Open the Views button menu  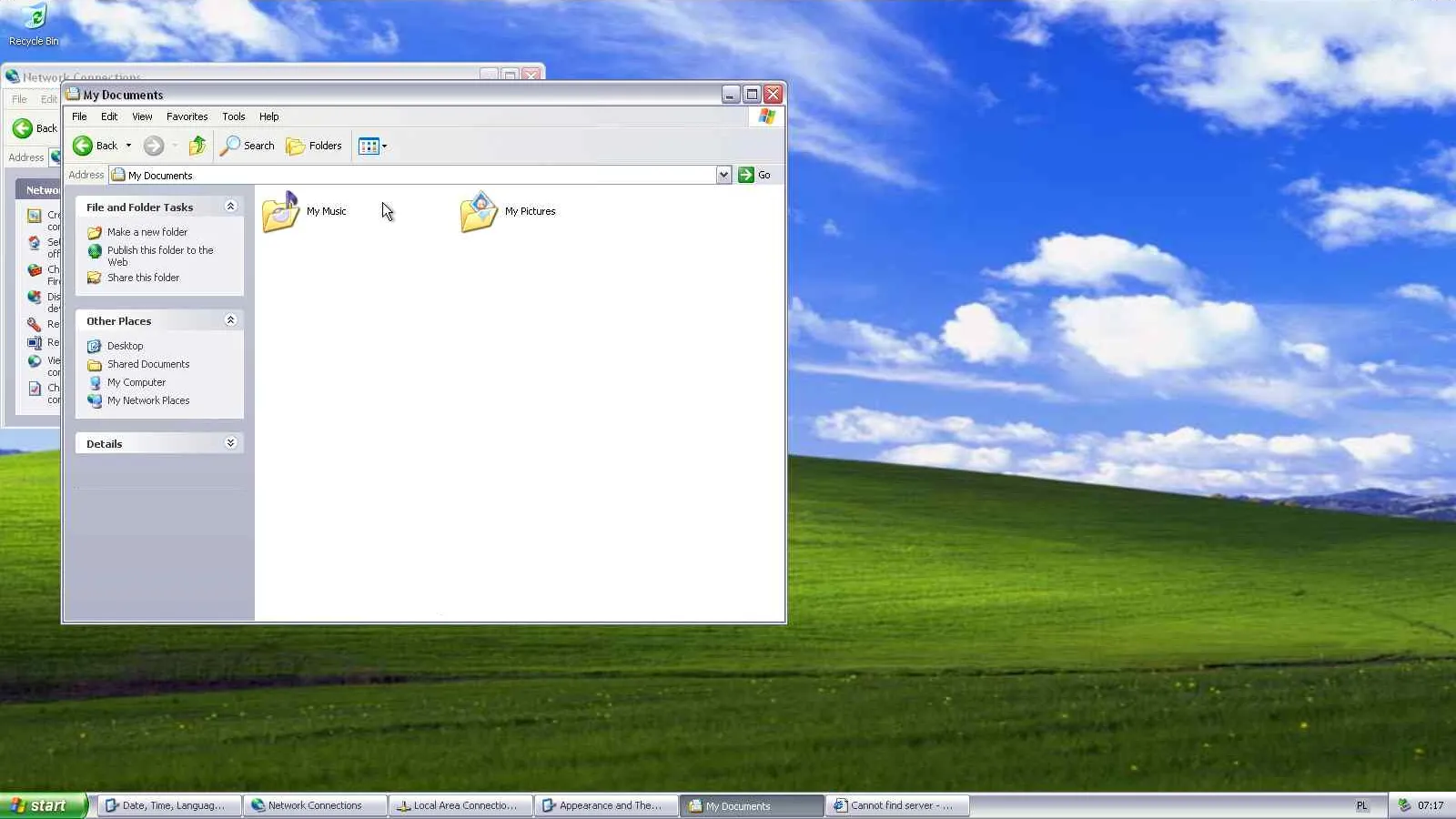click(x=373, y=146)
